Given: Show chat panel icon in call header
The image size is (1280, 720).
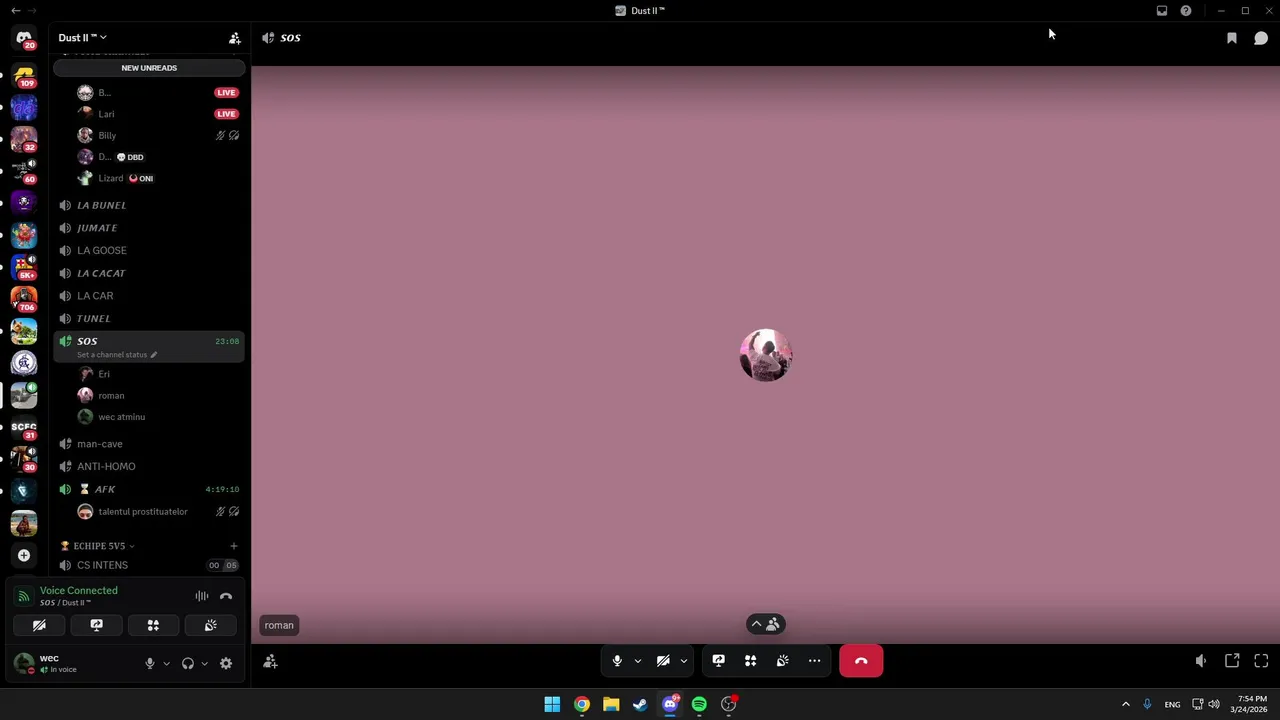Looking at the screenshot, I should coord(1261,38).
